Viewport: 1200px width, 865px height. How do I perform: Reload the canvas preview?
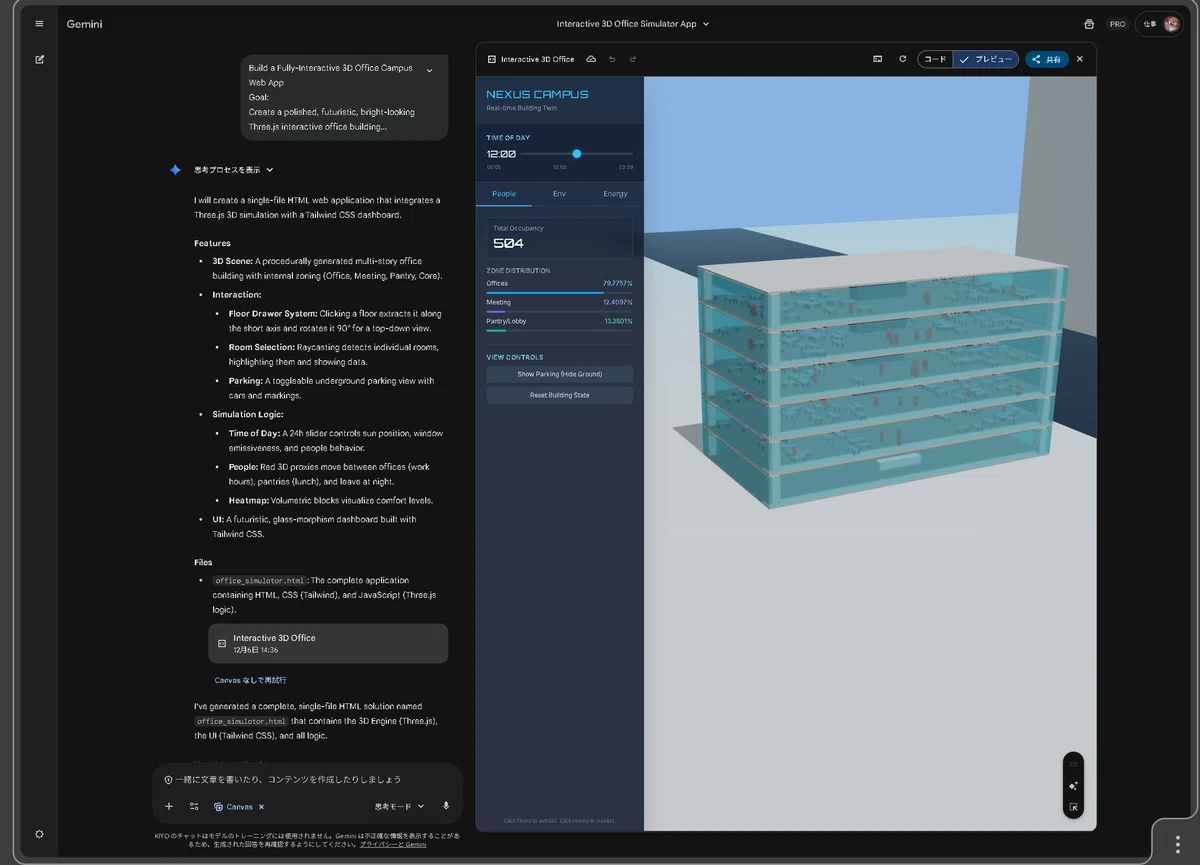[x=903, y=59]
